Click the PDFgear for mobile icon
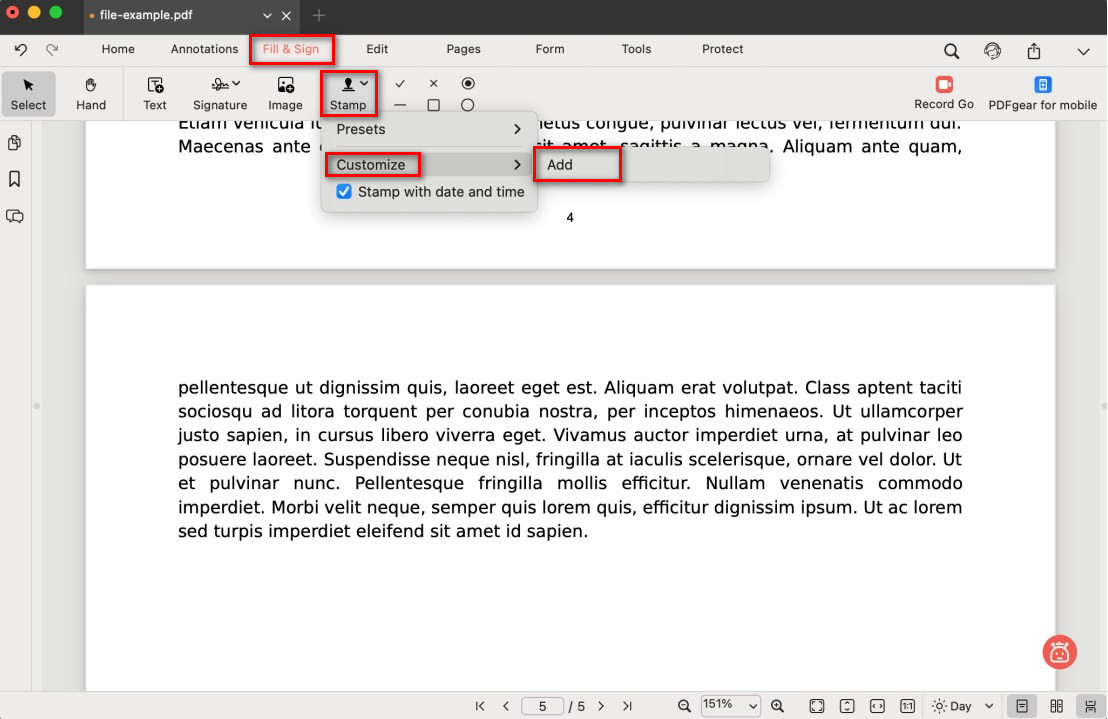The width and height of the screenshot is (1108, 719). point(1042,92)
